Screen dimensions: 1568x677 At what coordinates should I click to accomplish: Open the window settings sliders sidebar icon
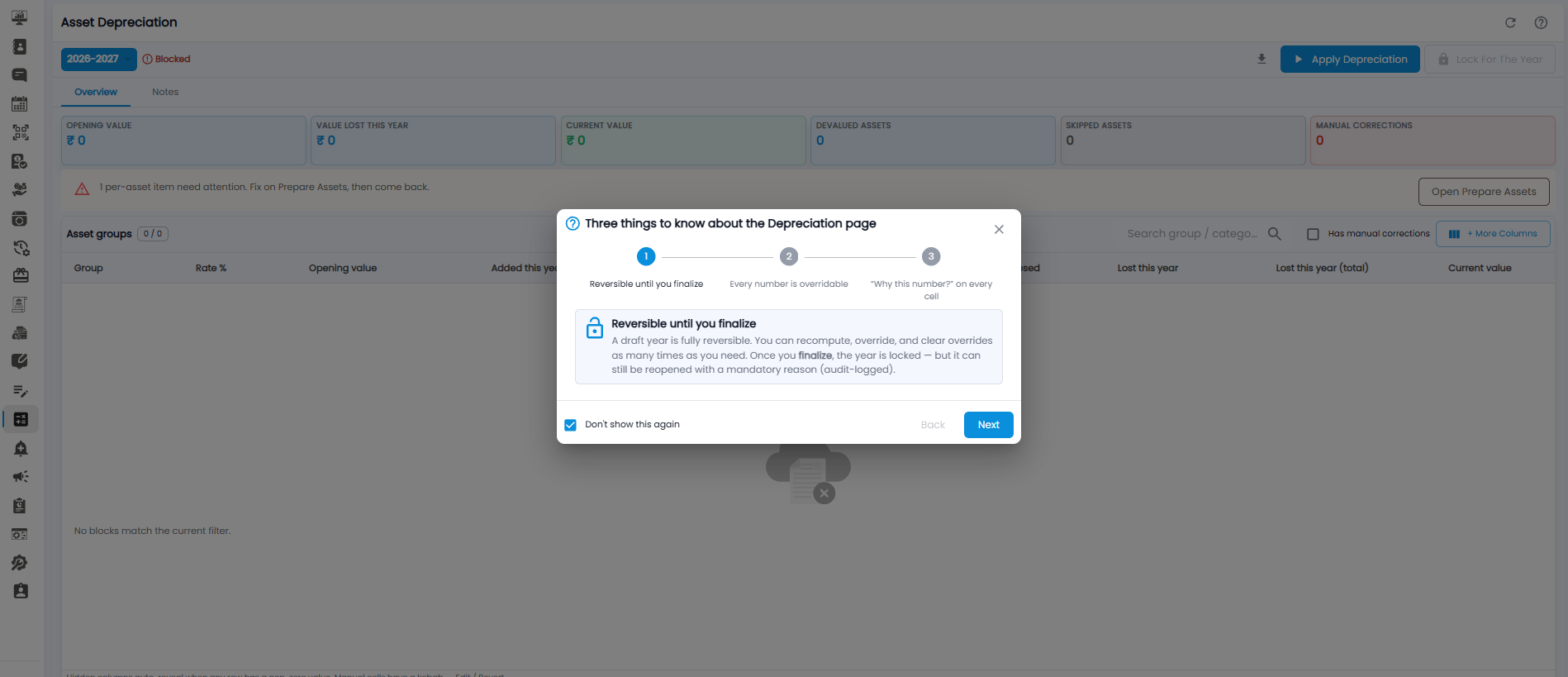coord(20,534)
